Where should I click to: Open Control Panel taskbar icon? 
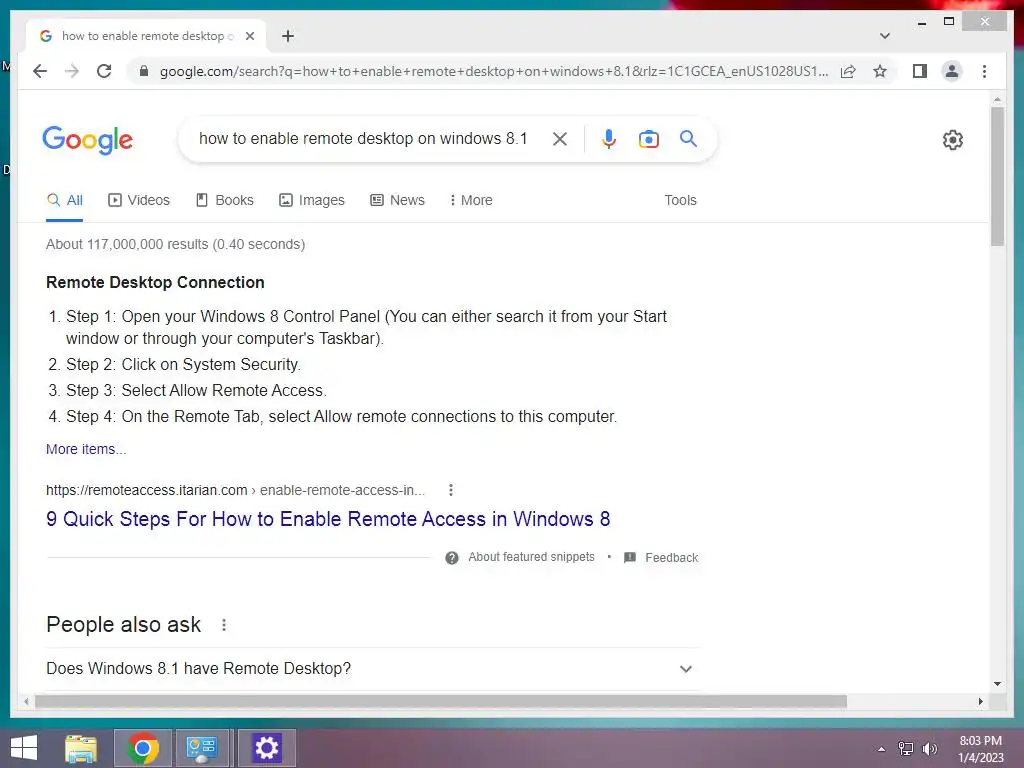click(x=201, y=748)
